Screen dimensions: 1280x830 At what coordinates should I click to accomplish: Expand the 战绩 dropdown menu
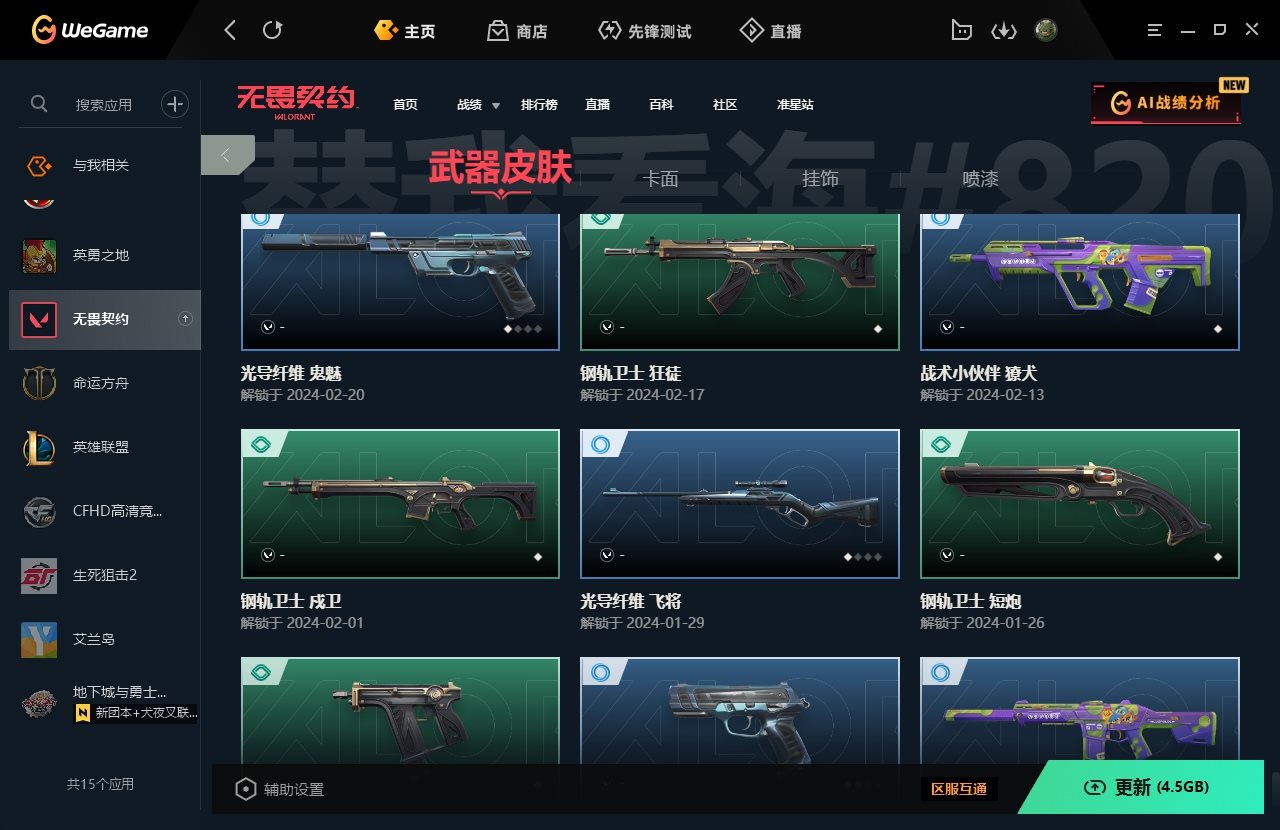[478, 105]
